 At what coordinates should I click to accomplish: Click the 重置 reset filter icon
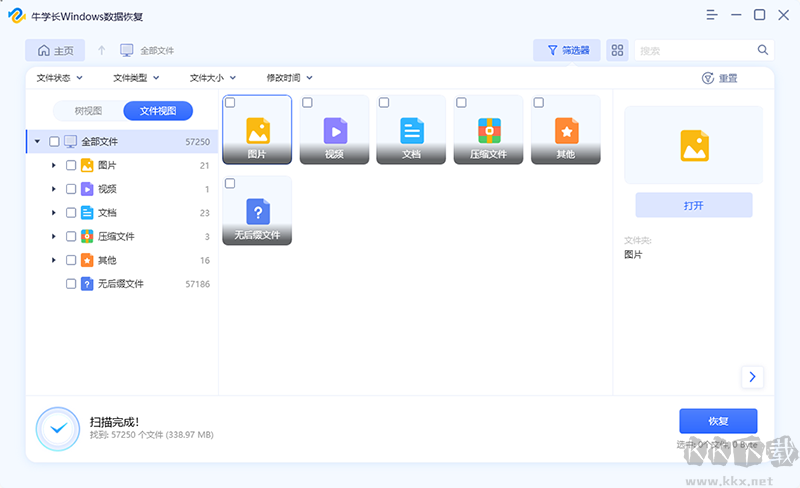tap(708, 78)
